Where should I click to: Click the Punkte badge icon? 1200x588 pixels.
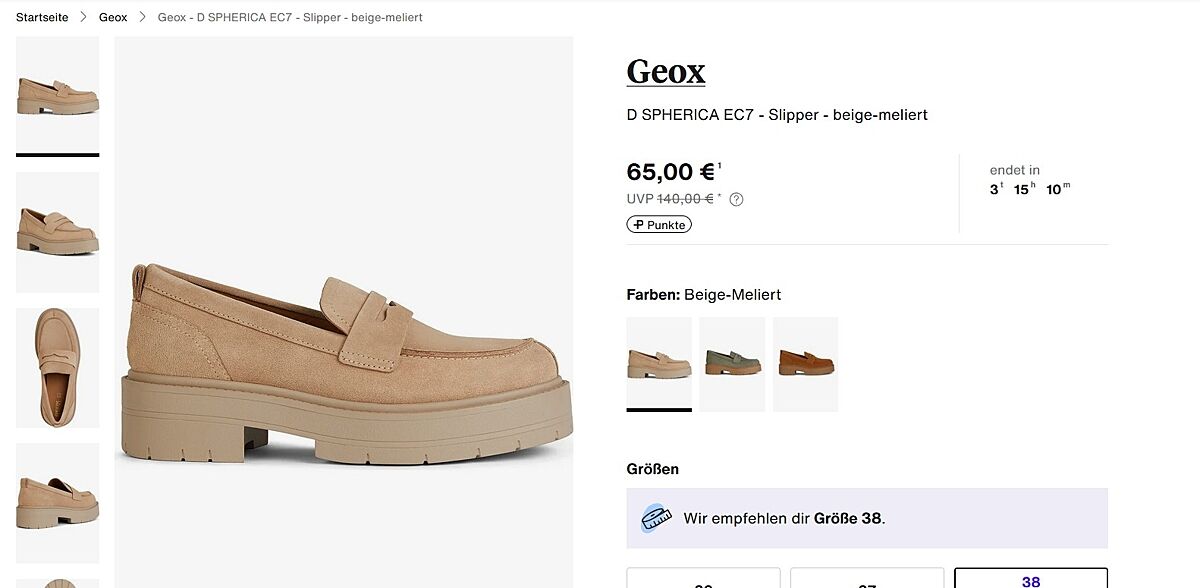tap(636, 225)
